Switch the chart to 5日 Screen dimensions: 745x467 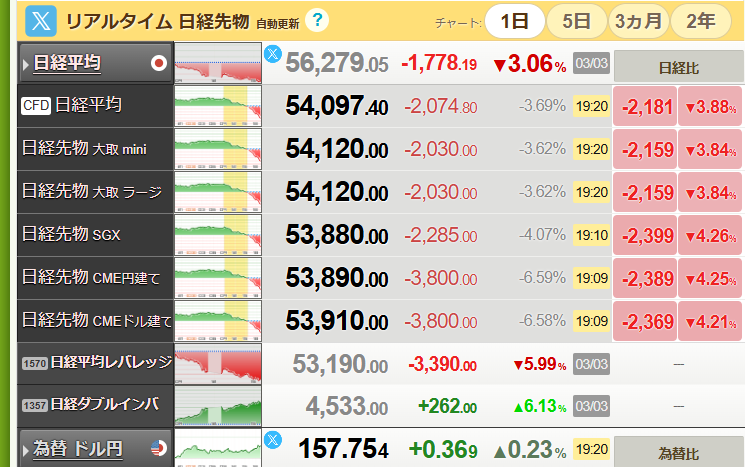(577, 21)
